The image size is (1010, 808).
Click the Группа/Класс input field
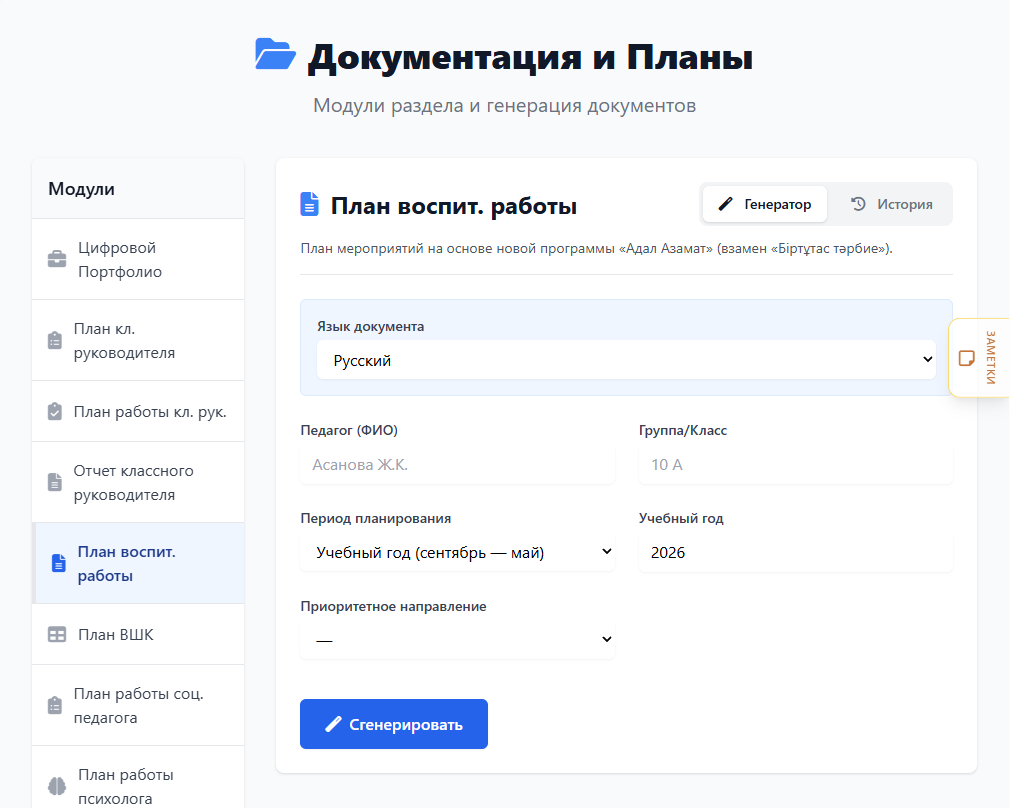[x=796, y=465]
